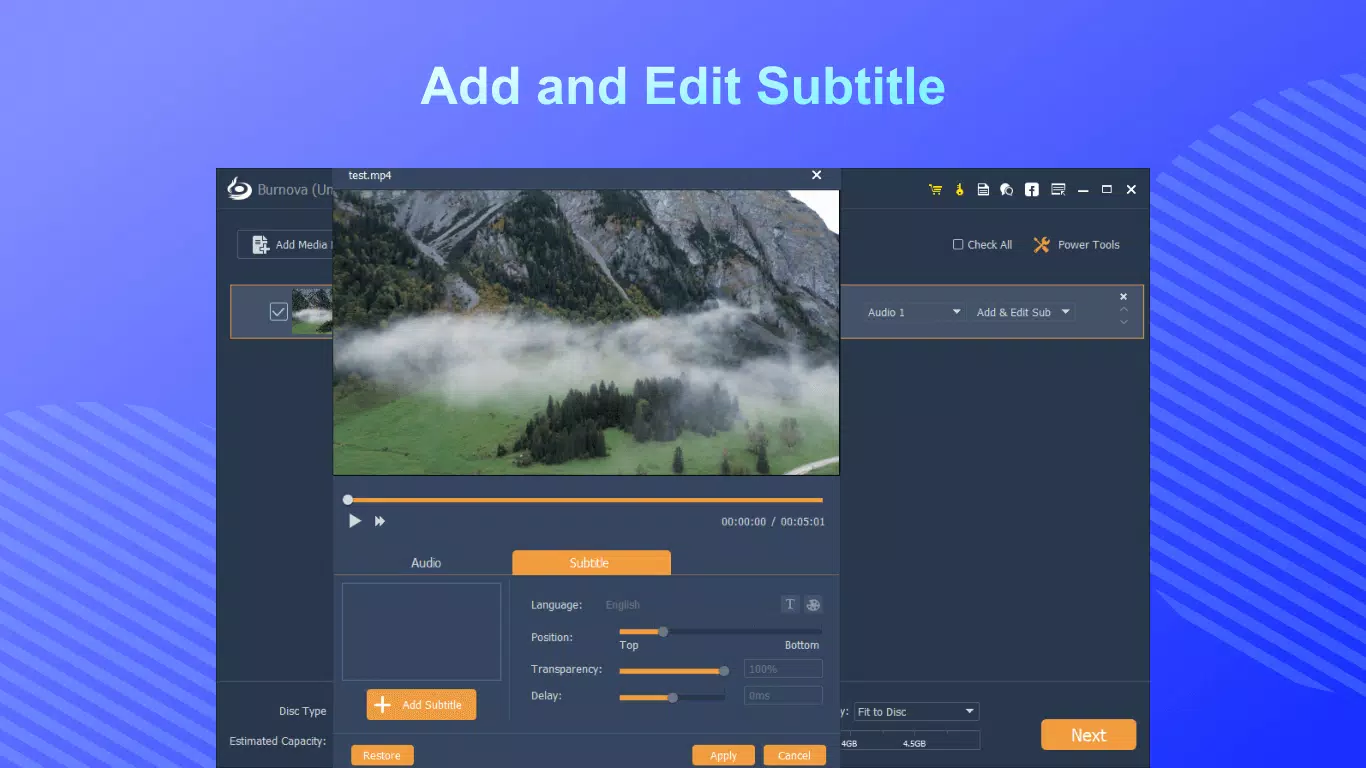Remove media item with its small x

point(1123,297)
